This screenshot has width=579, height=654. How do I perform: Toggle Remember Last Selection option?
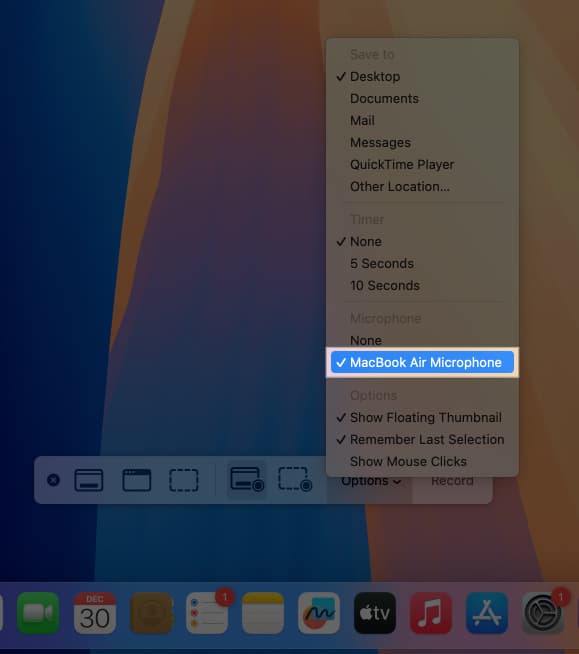tap(422, 440)
